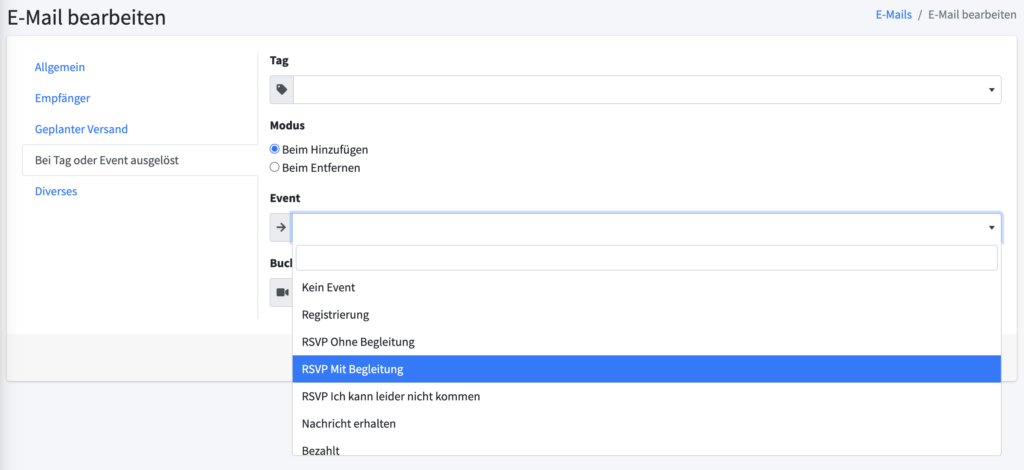This screenshot has height=470, width=1024.
Task: Open the Diverses tab
Action: click(56, 191)
